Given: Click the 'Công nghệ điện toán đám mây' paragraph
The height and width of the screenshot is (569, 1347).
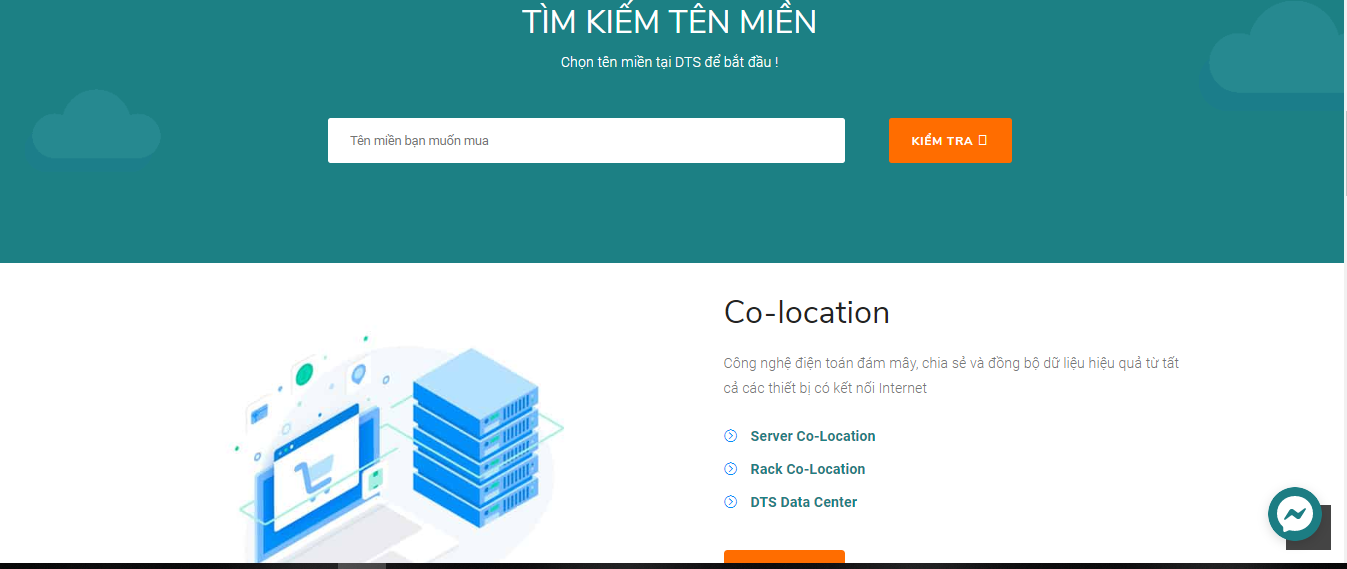Looking at the screenshot, I should tap(951, 375).
